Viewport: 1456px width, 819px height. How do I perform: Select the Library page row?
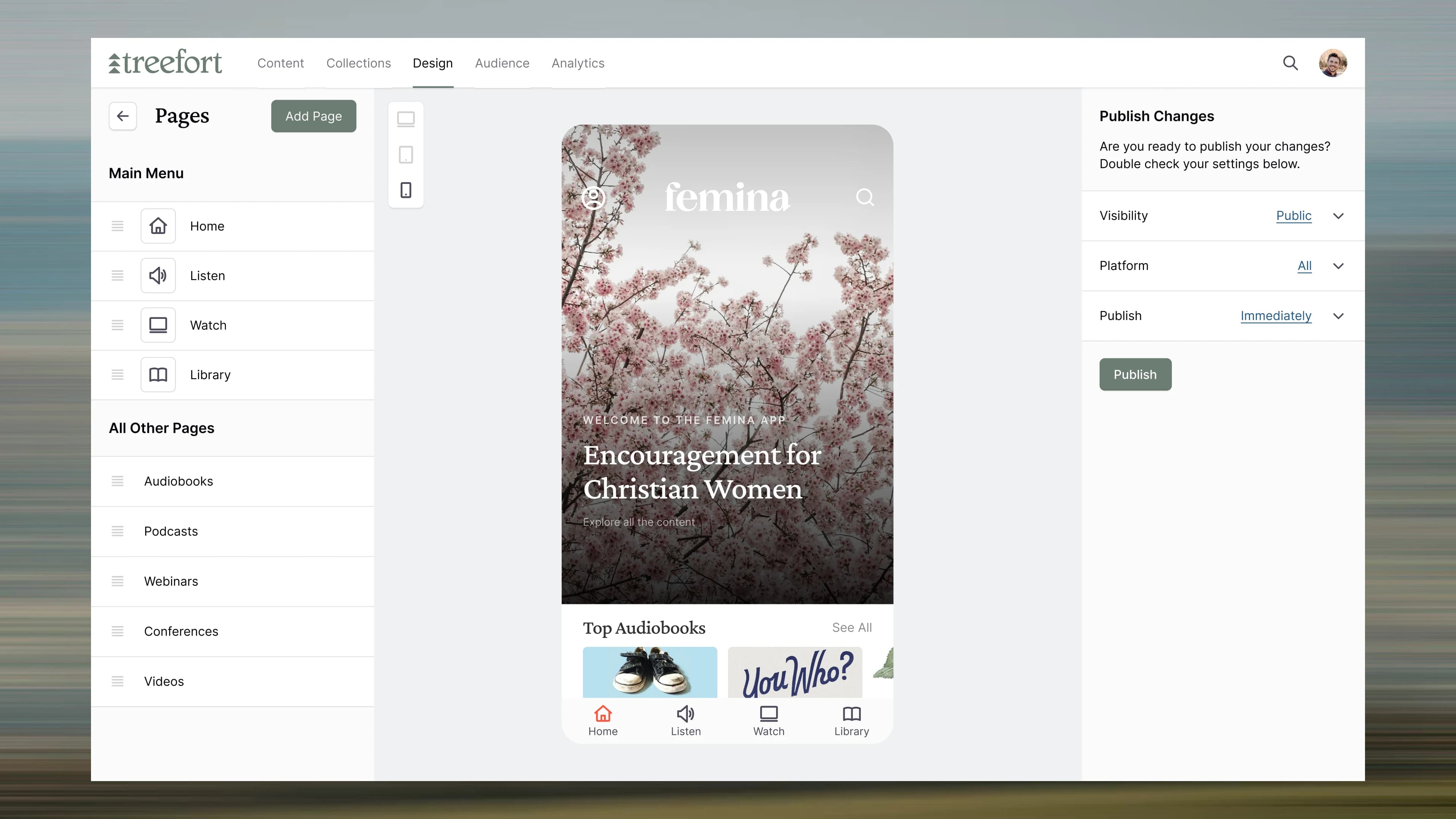point(232,375)
